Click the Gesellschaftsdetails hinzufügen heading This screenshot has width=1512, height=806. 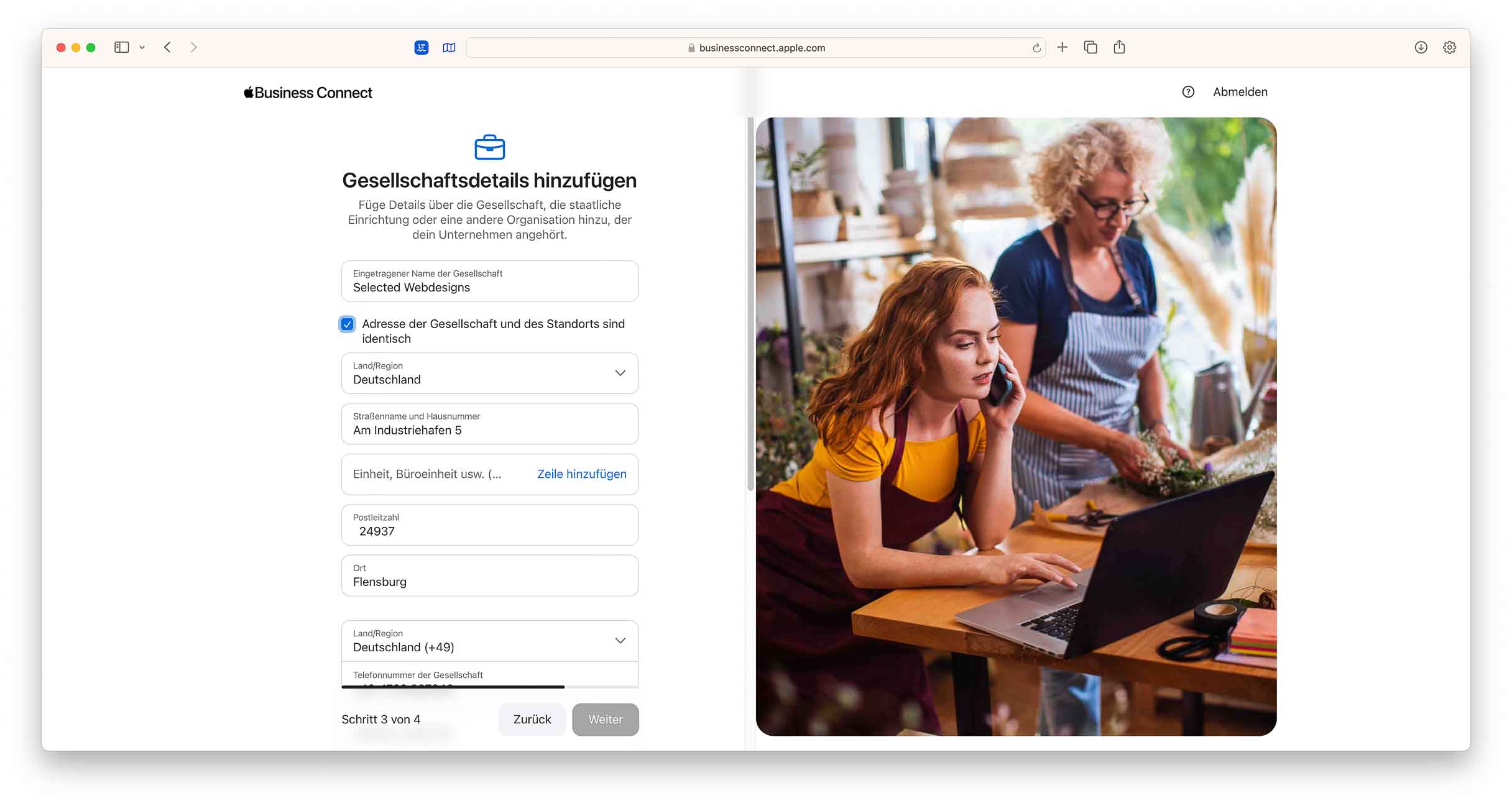click(x=489, y=180)
